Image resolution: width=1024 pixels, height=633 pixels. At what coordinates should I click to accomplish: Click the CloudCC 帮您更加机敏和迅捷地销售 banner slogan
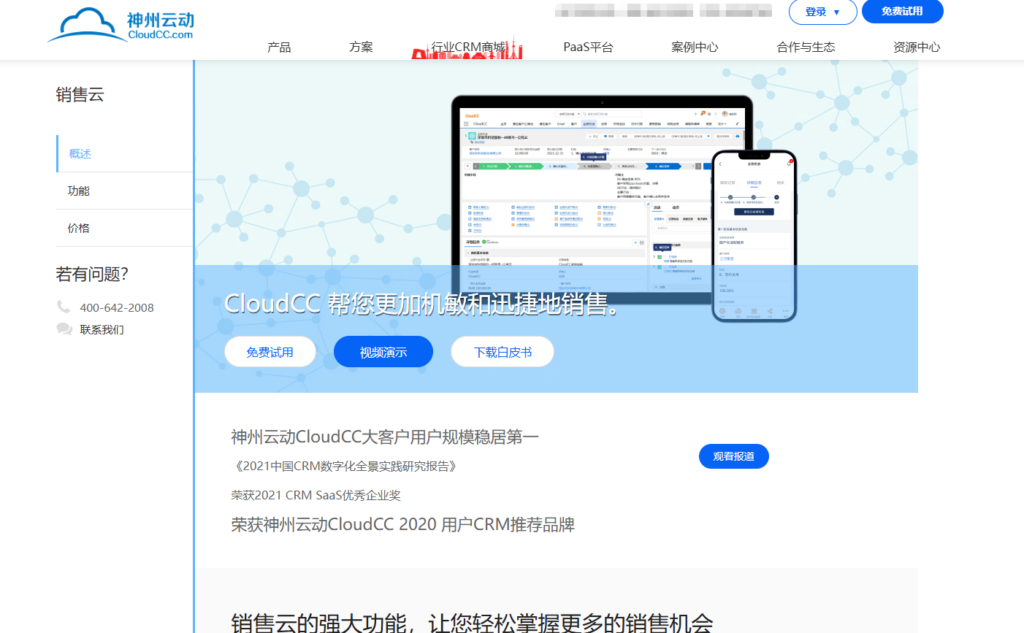tap(421, 304)
